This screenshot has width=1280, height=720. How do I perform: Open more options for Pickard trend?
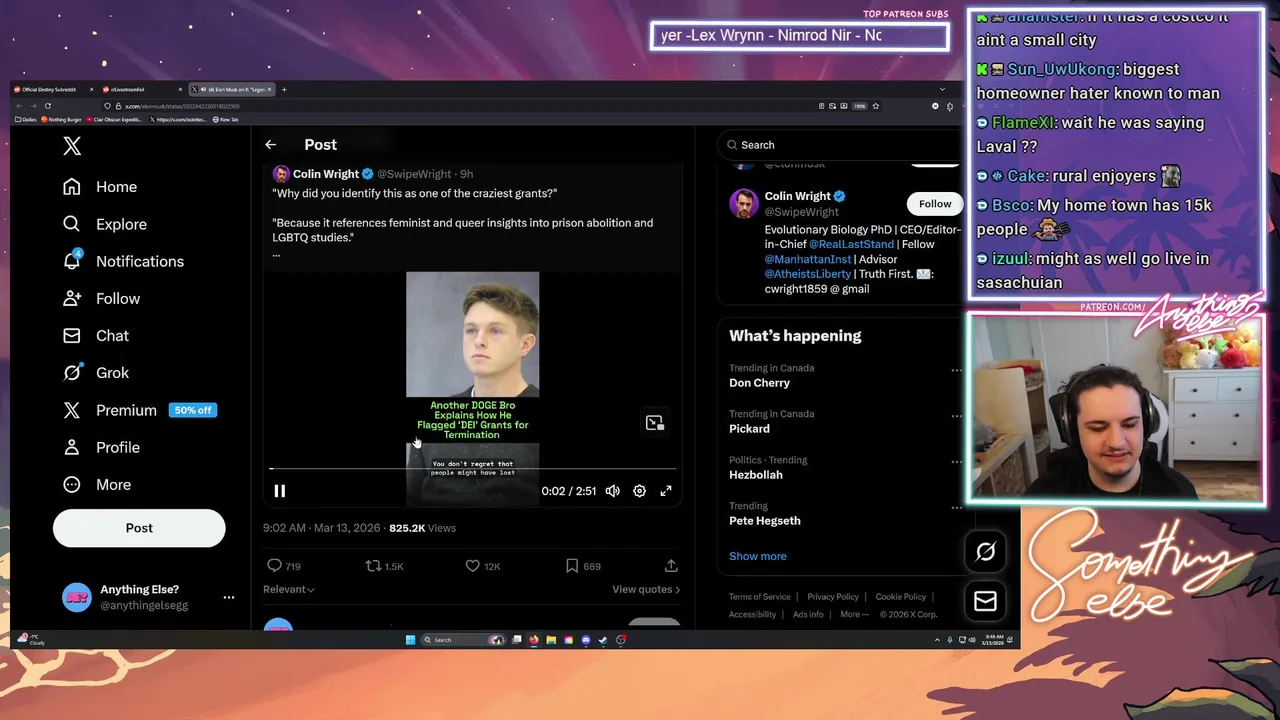pos(956,416)
